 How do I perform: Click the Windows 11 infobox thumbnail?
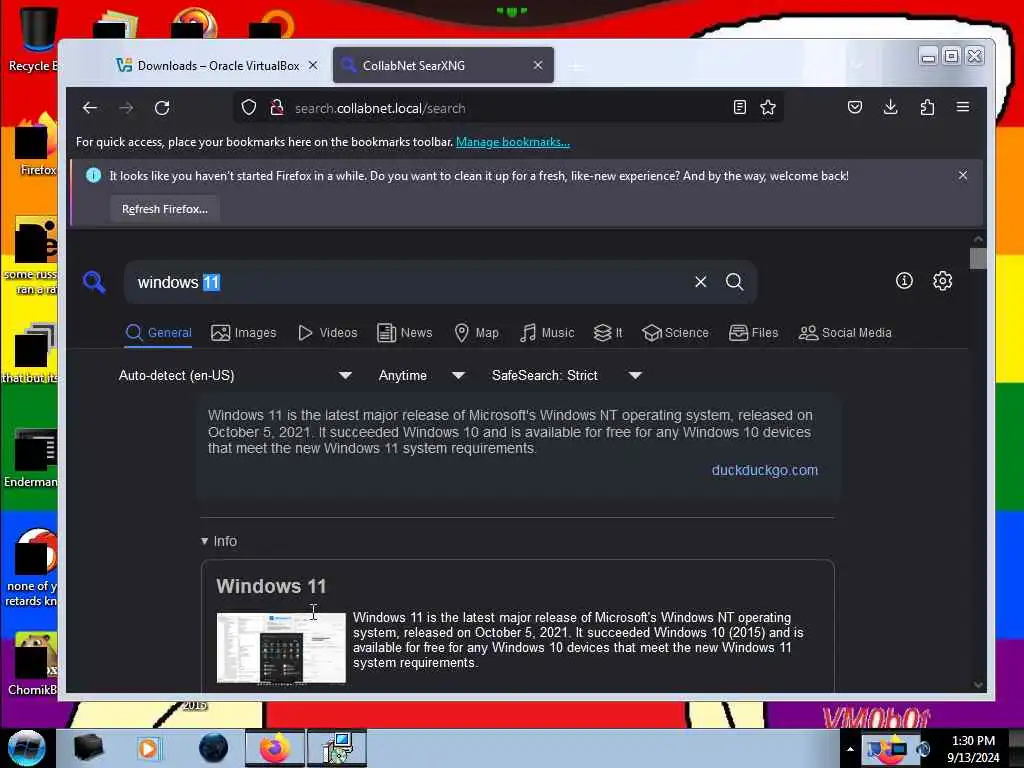(281, 648)
